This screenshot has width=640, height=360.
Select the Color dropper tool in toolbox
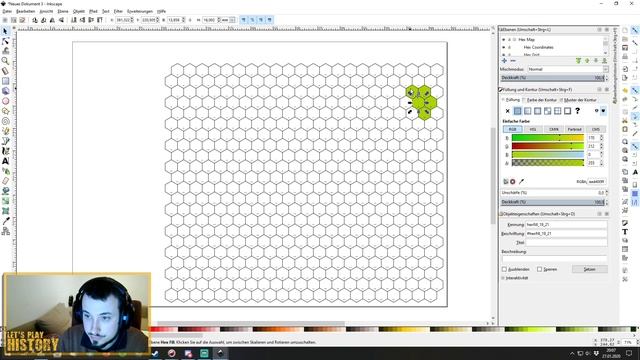coord(5,221)
